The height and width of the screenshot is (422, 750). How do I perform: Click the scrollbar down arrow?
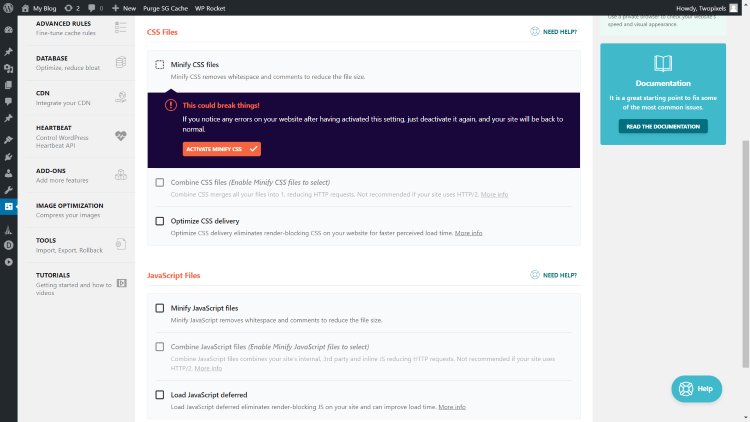tap(746, 418)
